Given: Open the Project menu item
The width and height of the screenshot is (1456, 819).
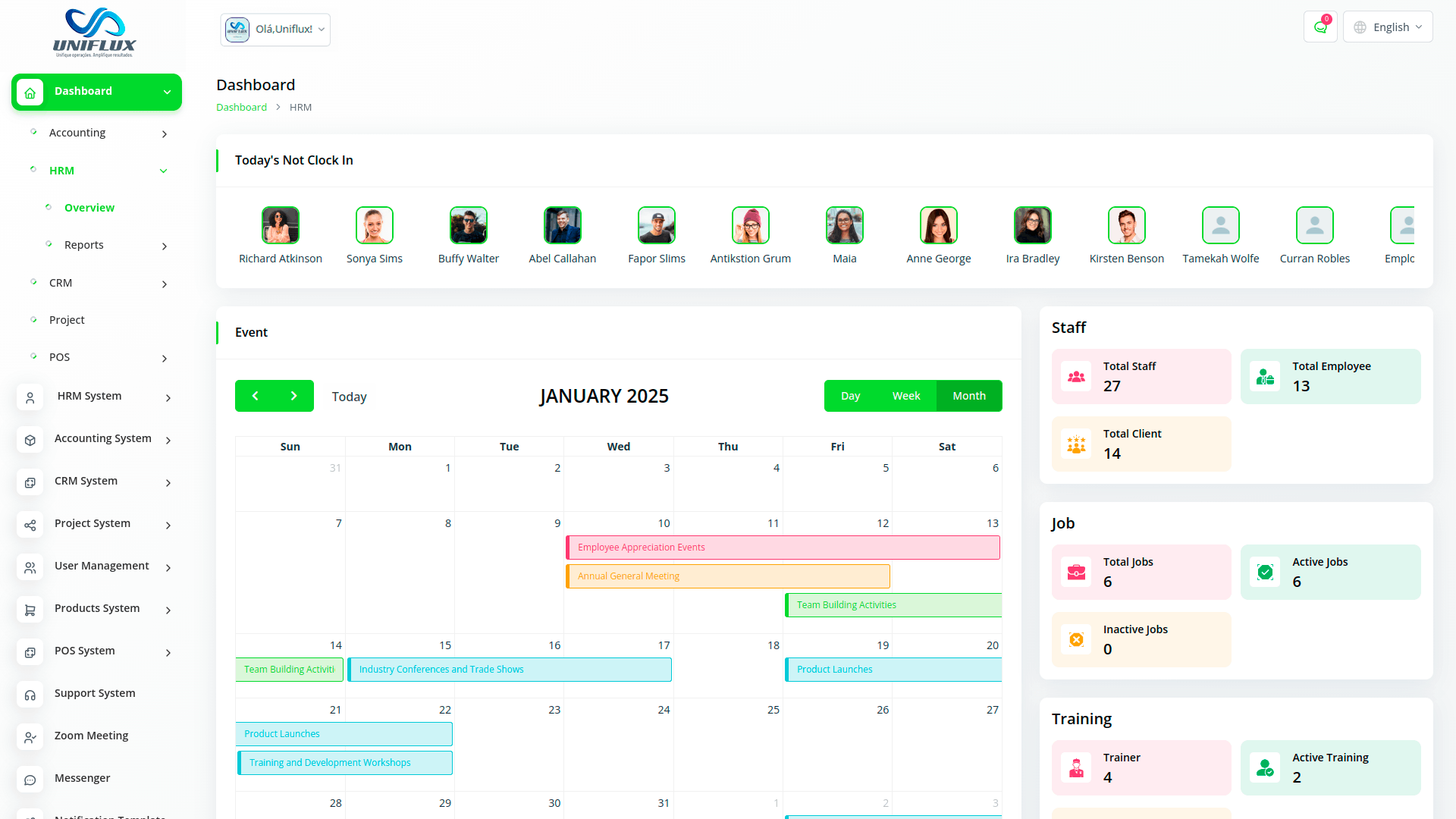Looking at the screenshot, I should (x=67, y=320).
